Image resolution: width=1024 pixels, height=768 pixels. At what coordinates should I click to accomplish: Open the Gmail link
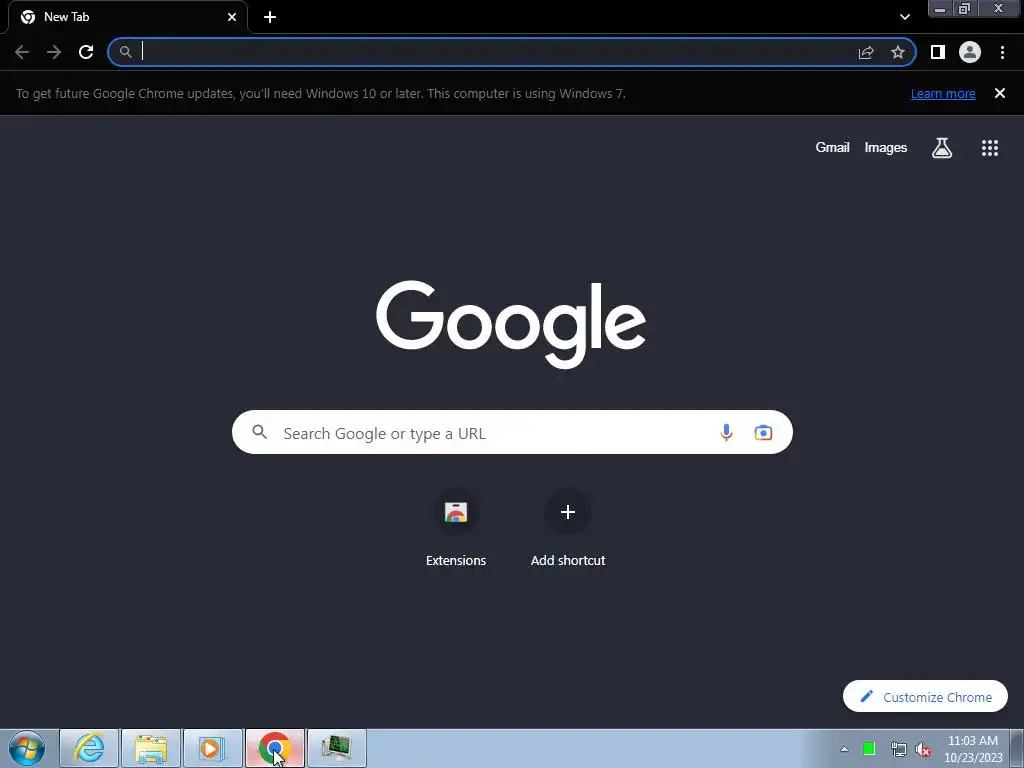click(x=832, y=148)
